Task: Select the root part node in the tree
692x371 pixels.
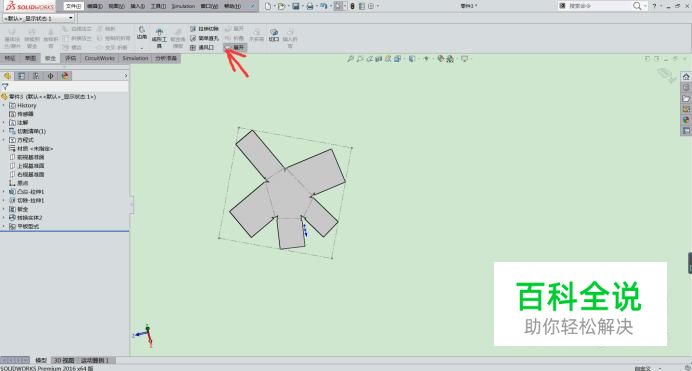Action: point(52,97)
